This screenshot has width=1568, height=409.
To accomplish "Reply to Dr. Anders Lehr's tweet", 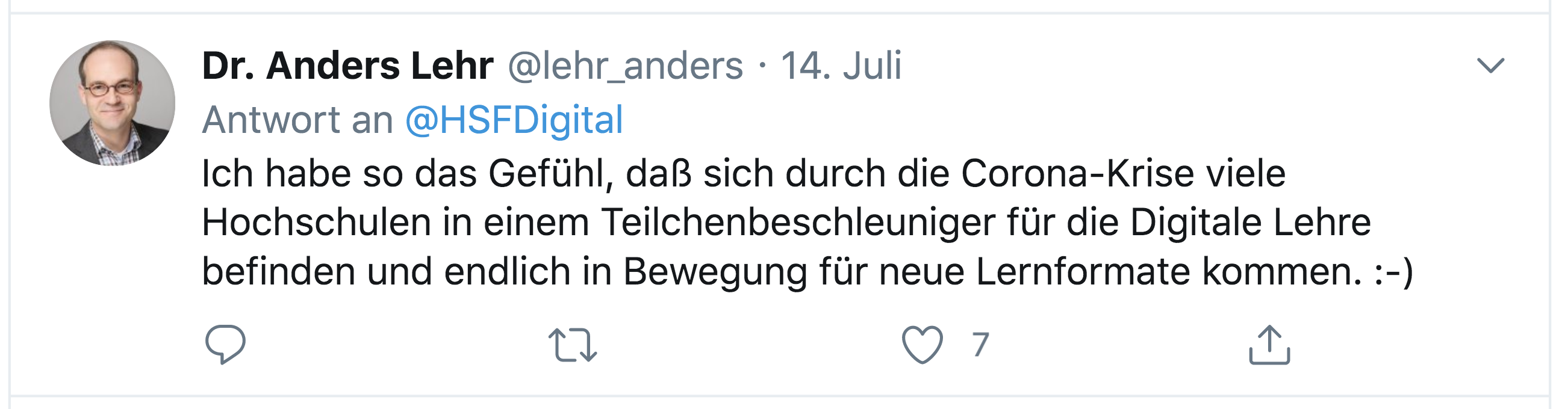I will pos(225,345).
